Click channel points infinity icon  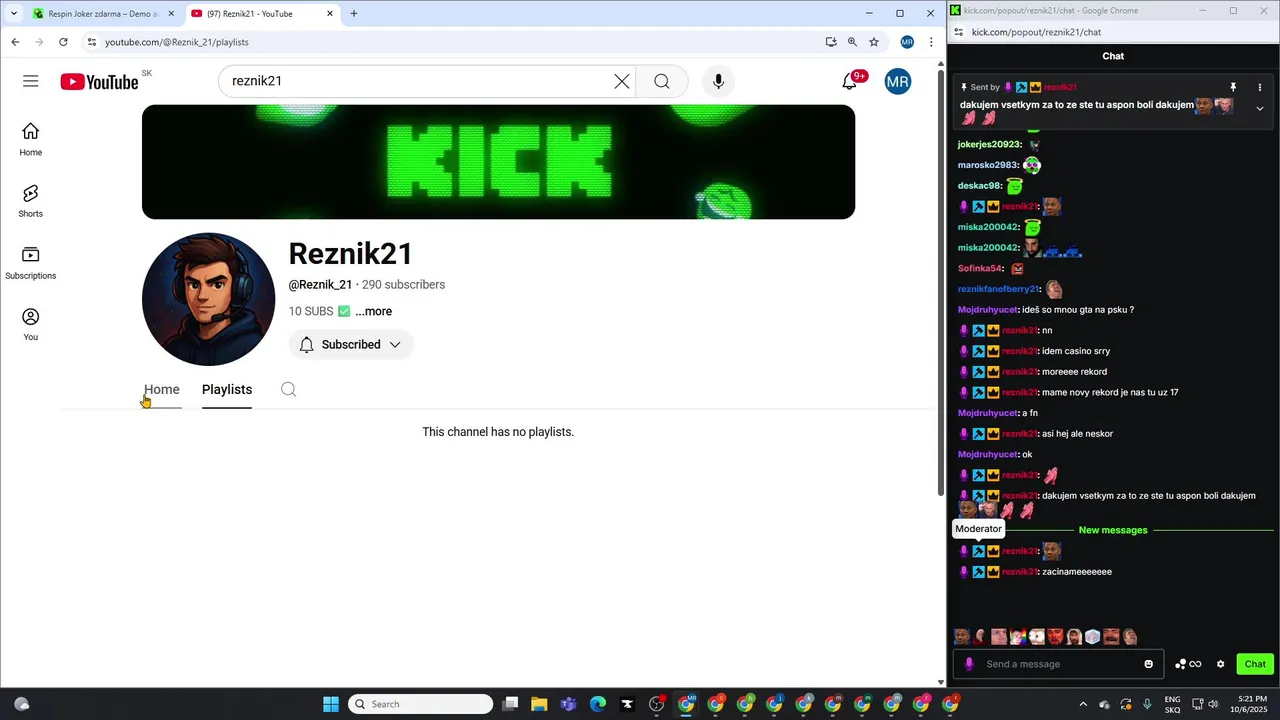[1195, 664]
